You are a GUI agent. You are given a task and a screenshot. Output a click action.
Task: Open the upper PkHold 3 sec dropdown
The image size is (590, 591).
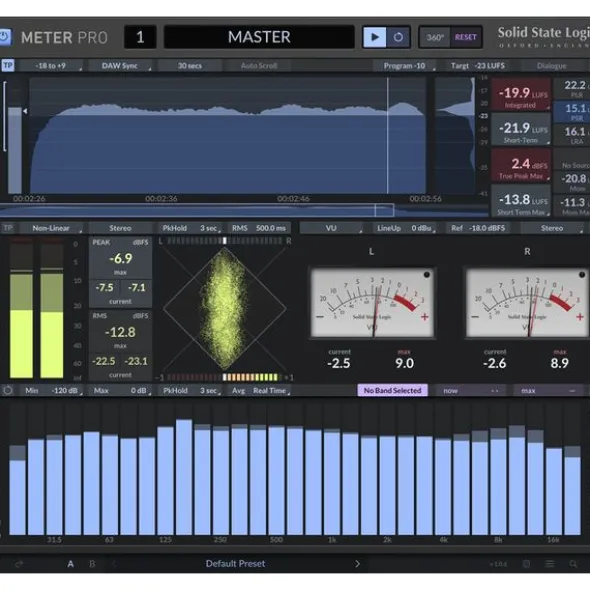click(190, 228)
